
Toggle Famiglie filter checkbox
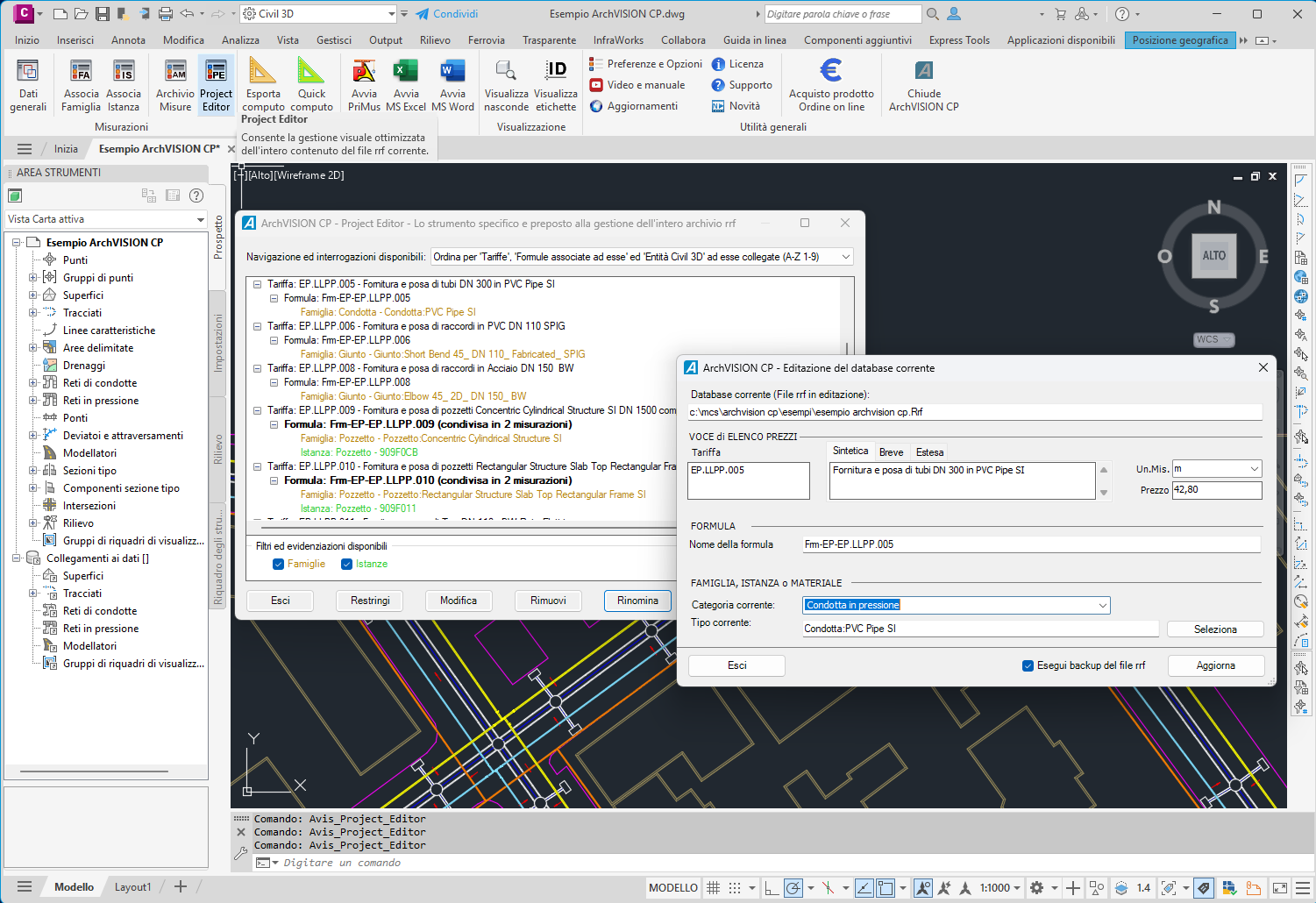pyautogui.click(x=279, y=564)
